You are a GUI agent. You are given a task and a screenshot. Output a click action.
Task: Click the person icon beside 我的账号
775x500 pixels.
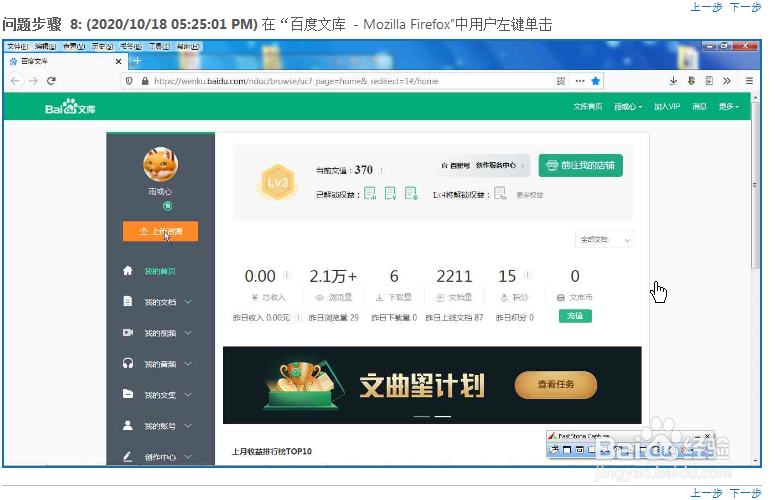128,425
